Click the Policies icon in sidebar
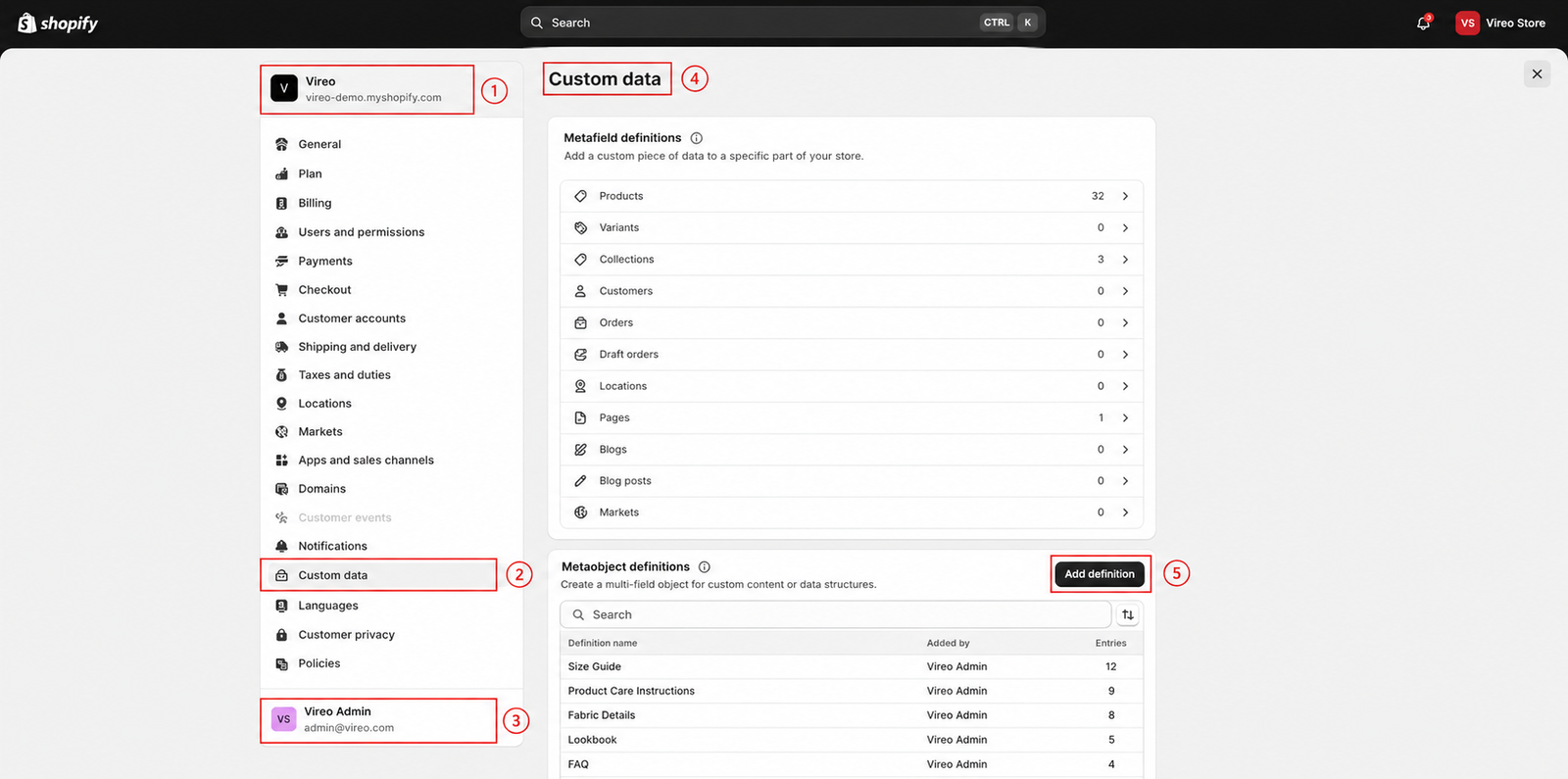Screen dimensions: 1568x779 tap(282, 663)
